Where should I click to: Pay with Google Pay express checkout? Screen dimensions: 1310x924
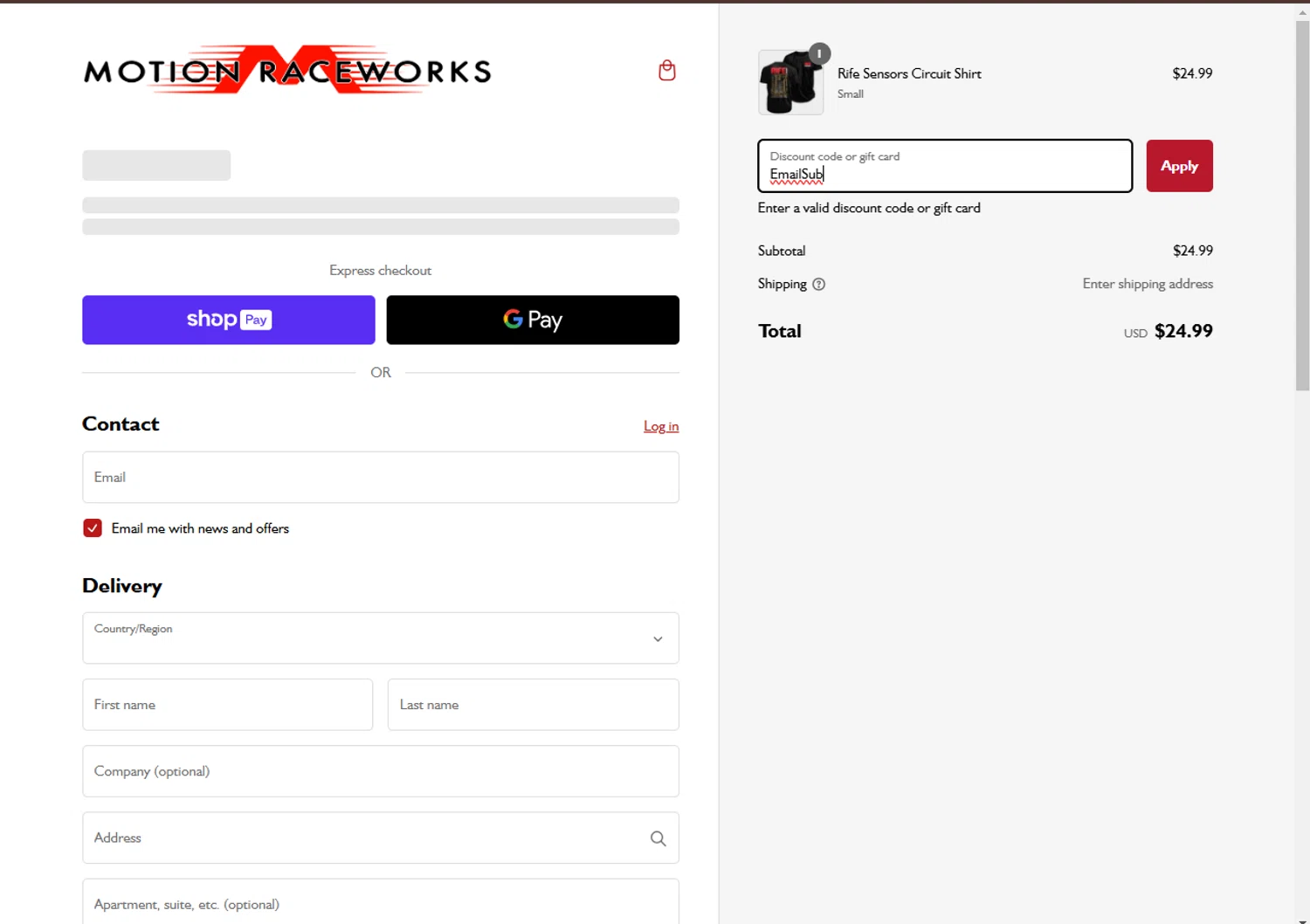tap(533, 320)
